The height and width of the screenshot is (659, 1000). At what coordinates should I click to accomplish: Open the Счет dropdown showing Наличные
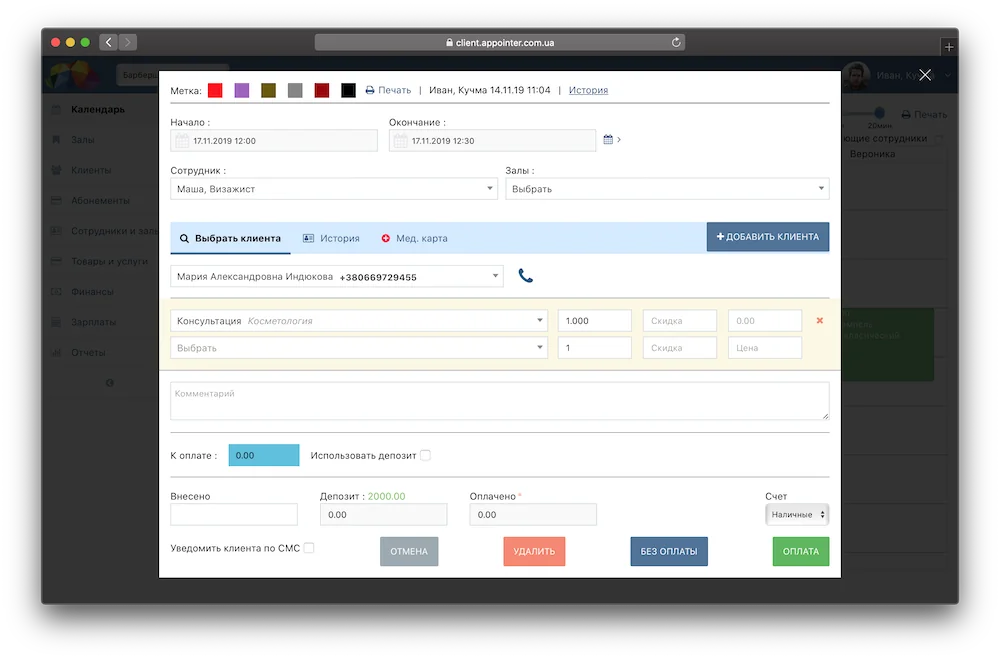point(797,514)
